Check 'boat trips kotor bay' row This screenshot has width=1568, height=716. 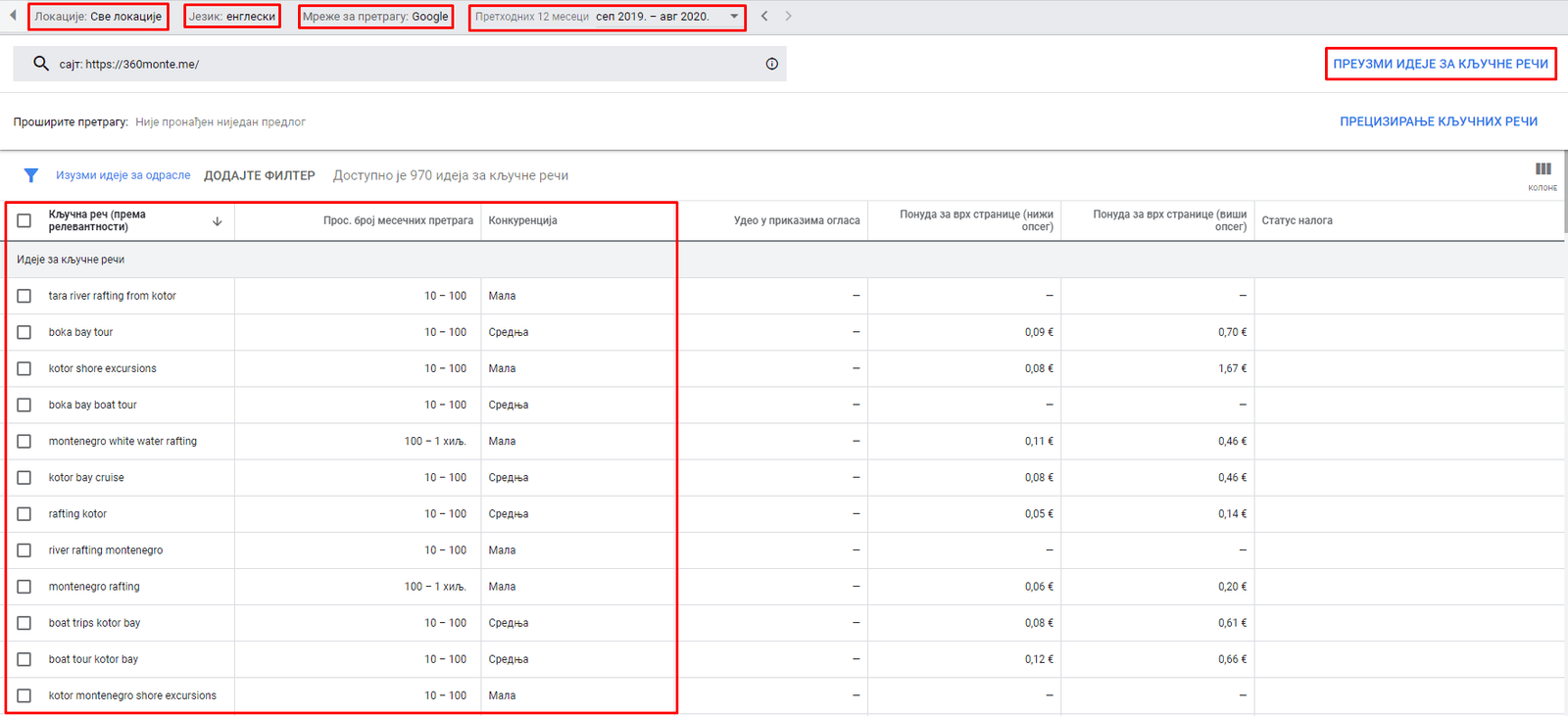point(24,623)
